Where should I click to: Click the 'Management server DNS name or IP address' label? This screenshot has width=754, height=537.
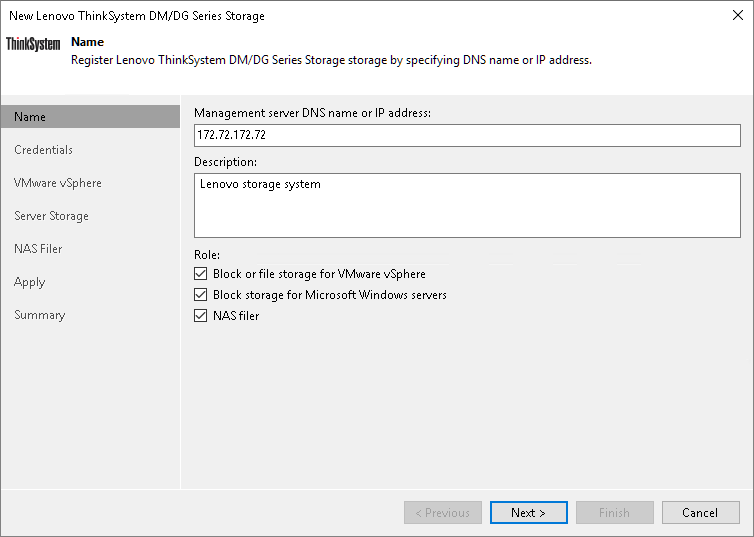click(313, 113)
